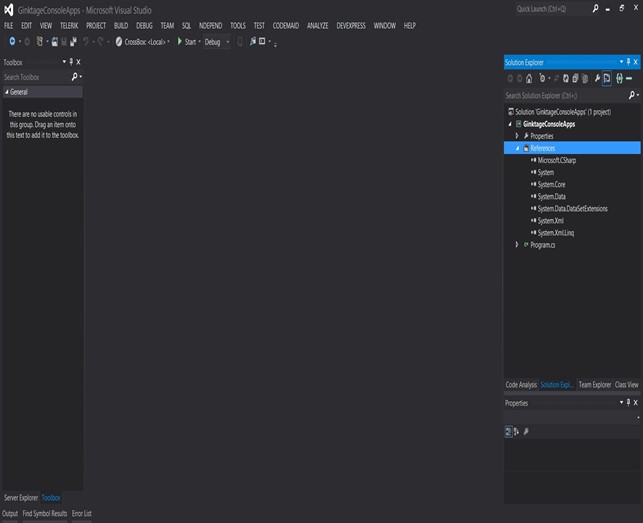Viewport: 643px width, 523px height.
Task: Click the window layout toolbar icon
Action: tap(262, 41)
